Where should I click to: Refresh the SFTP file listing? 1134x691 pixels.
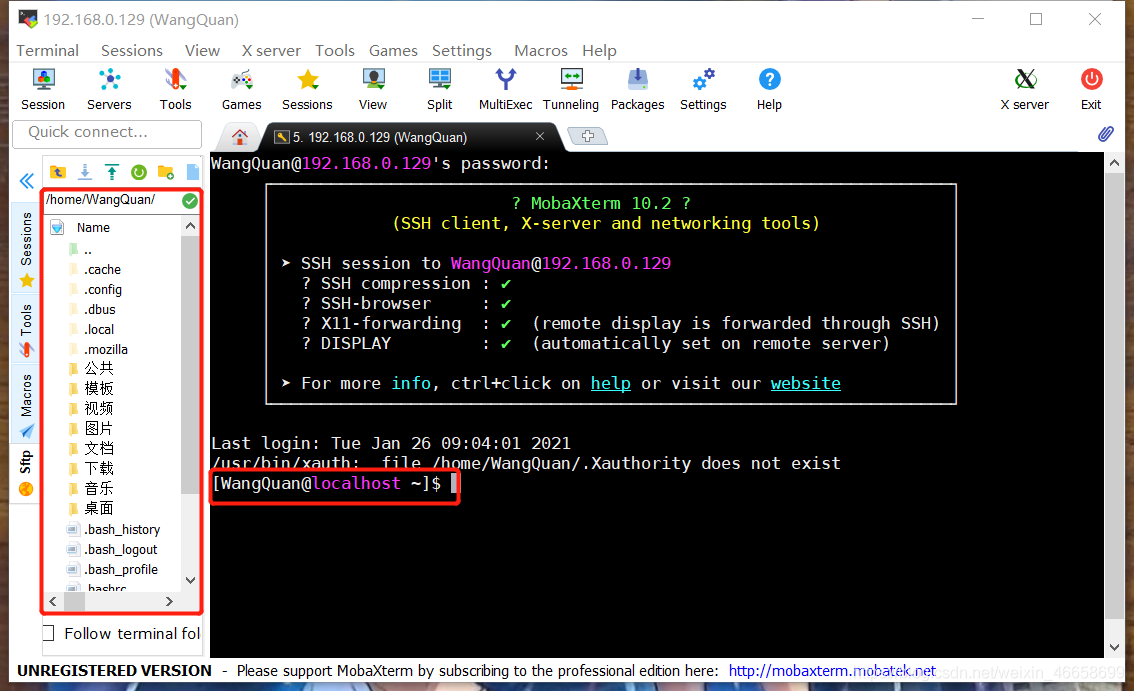(x=139, y=172)
